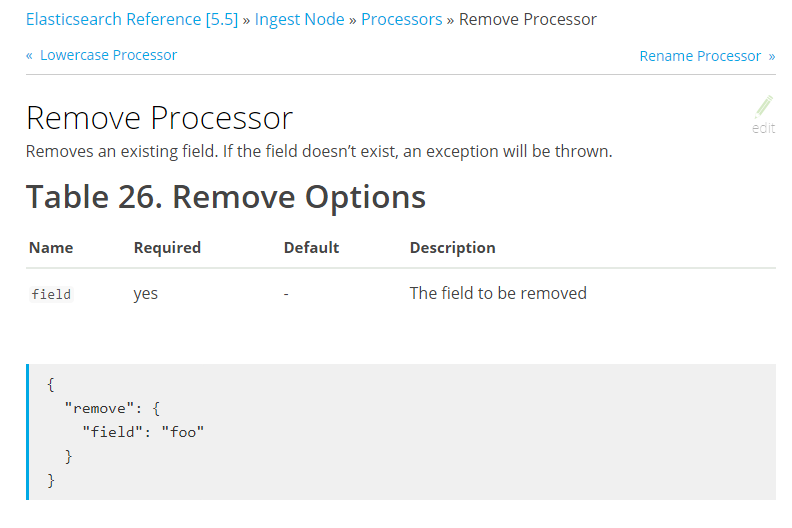
Task: Click the "Removes an existing field" paragraph
Action: (x=318, y=152)
